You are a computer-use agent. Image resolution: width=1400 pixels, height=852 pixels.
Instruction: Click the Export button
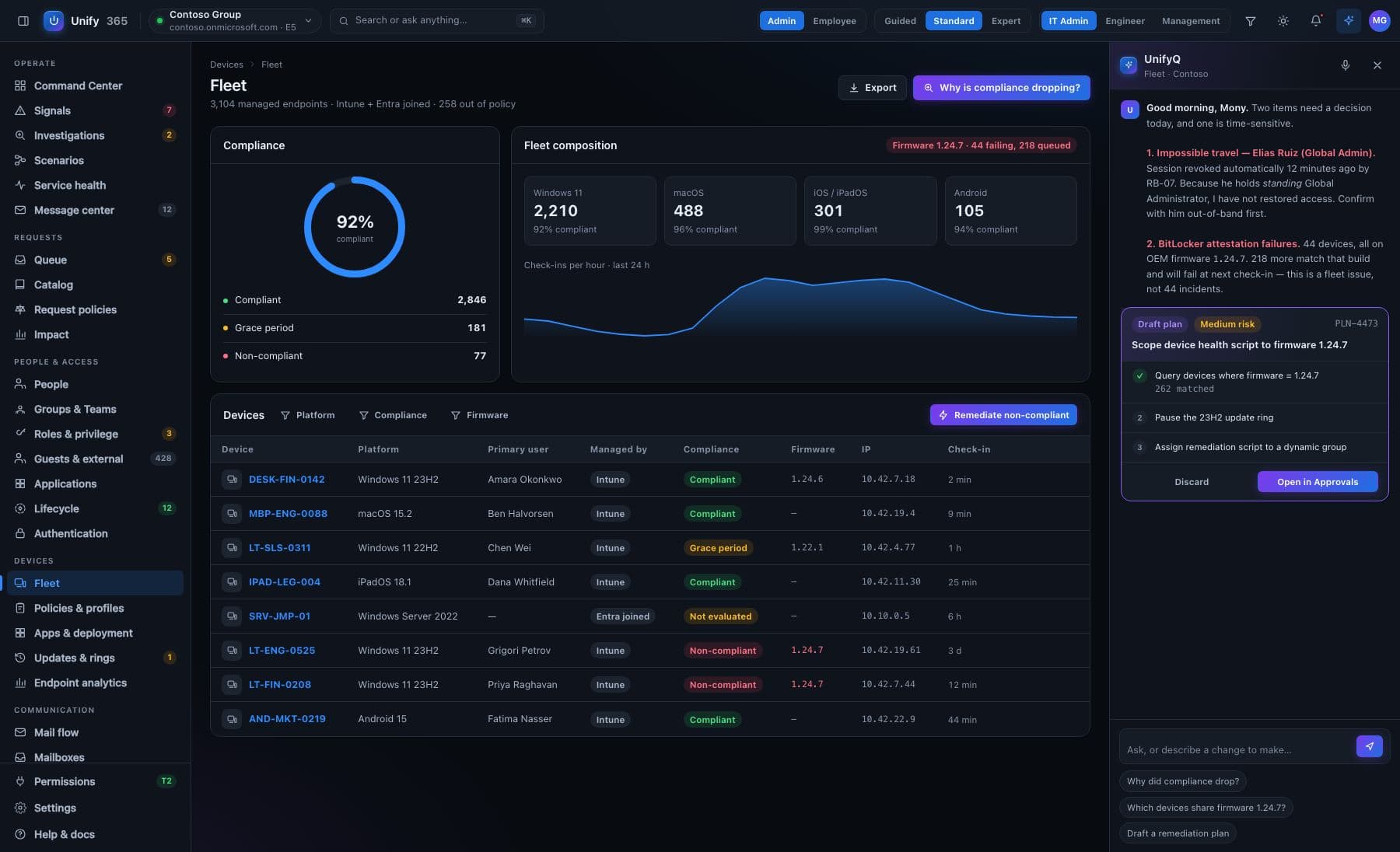(x=873, y=88)
